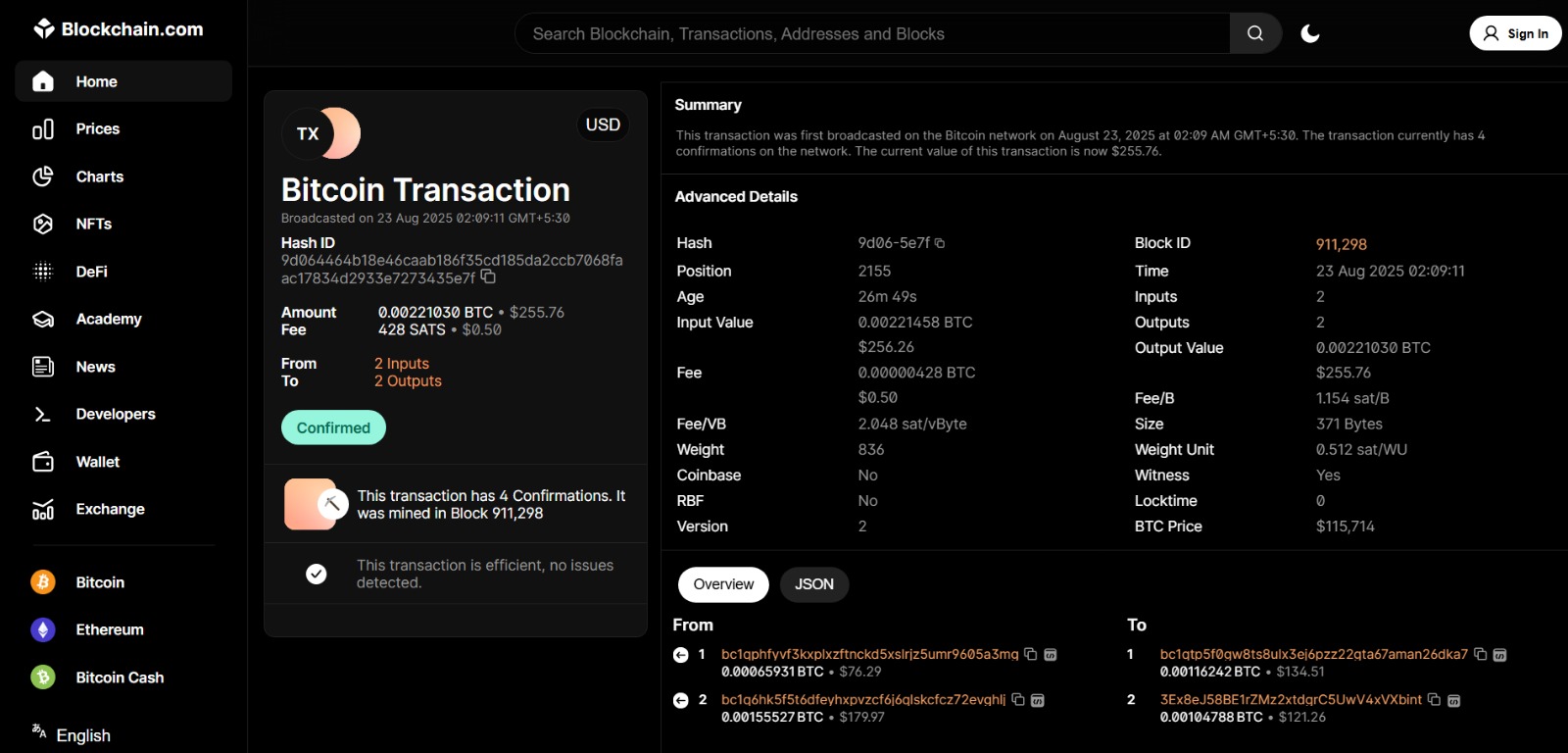Go to NFTs from the sidebar
Image resolution: width=1568 pixels, height=753 pixels.
click(94, 224)
